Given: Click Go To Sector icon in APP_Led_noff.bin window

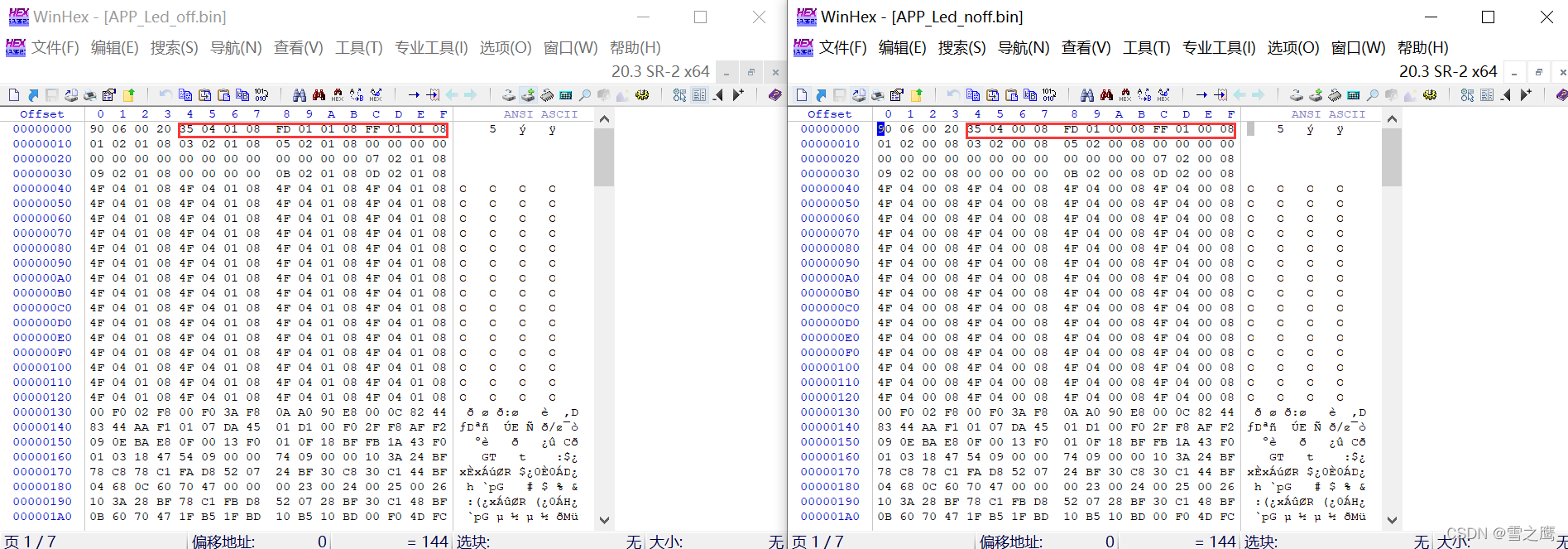Looking at the screenshot, I should (x=1220, y=95).
